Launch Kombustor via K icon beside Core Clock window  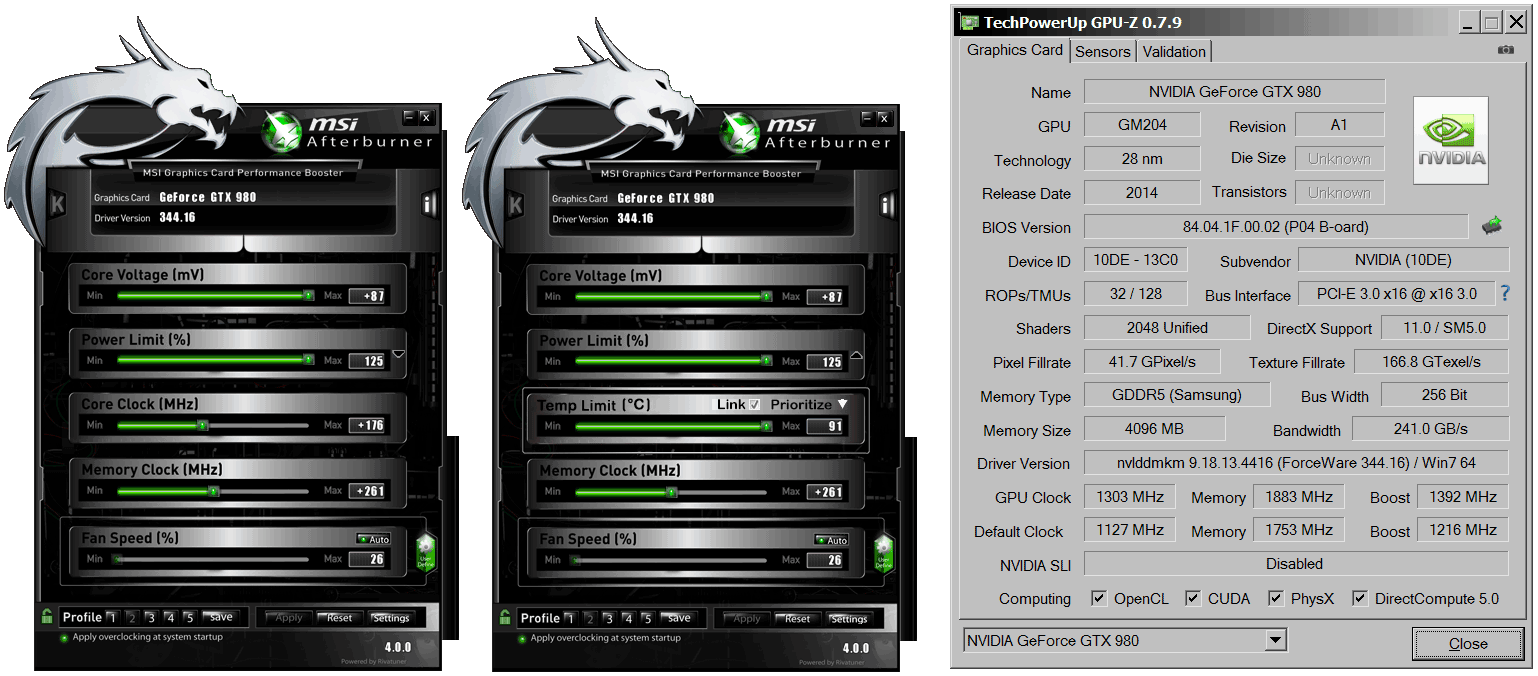point(58,205)
